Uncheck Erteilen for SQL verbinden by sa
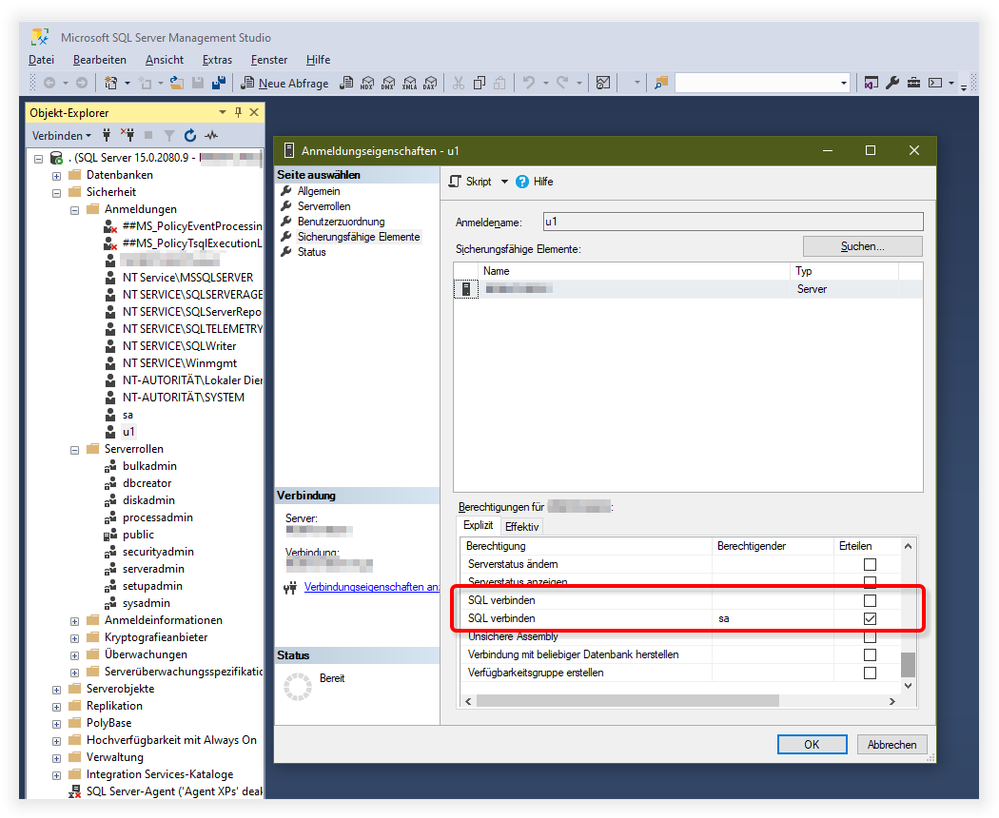Screen dimensions: 999x818 coord(870,619)
